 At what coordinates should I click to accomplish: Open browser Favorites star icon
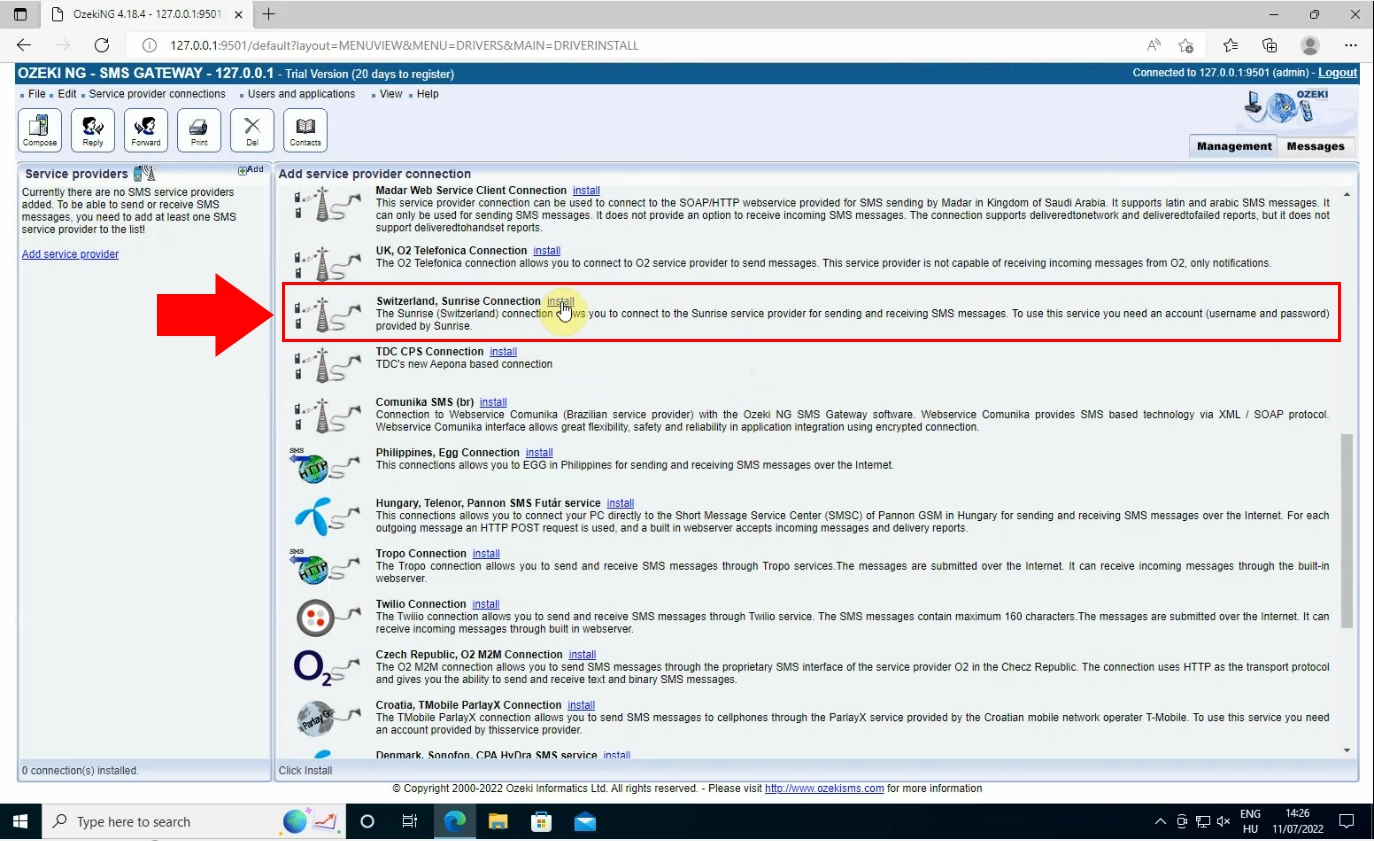(1230, 45)
